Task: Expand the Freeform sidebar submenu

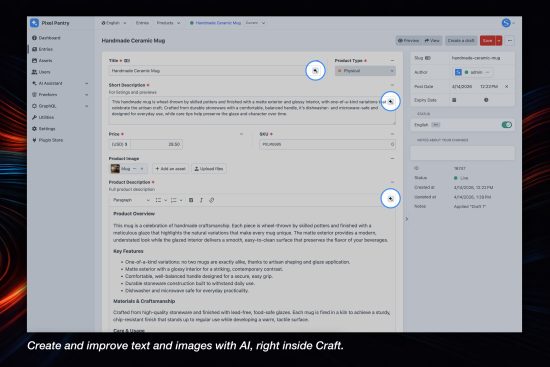Action: tap(86, 95)
